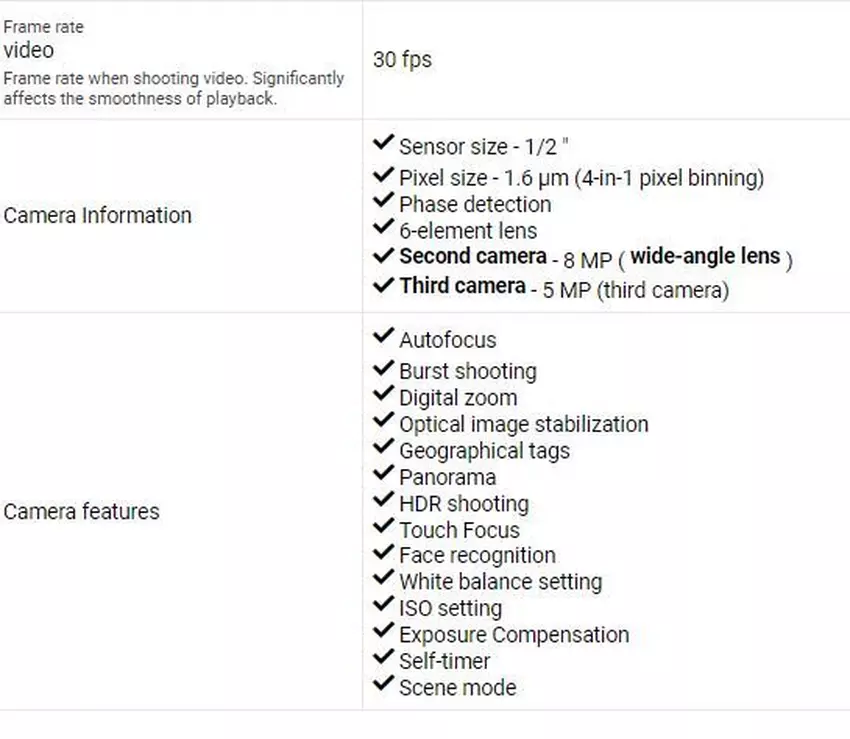
Task: Click the checkmark beside ISO setting
Action: tap(383, 606)
